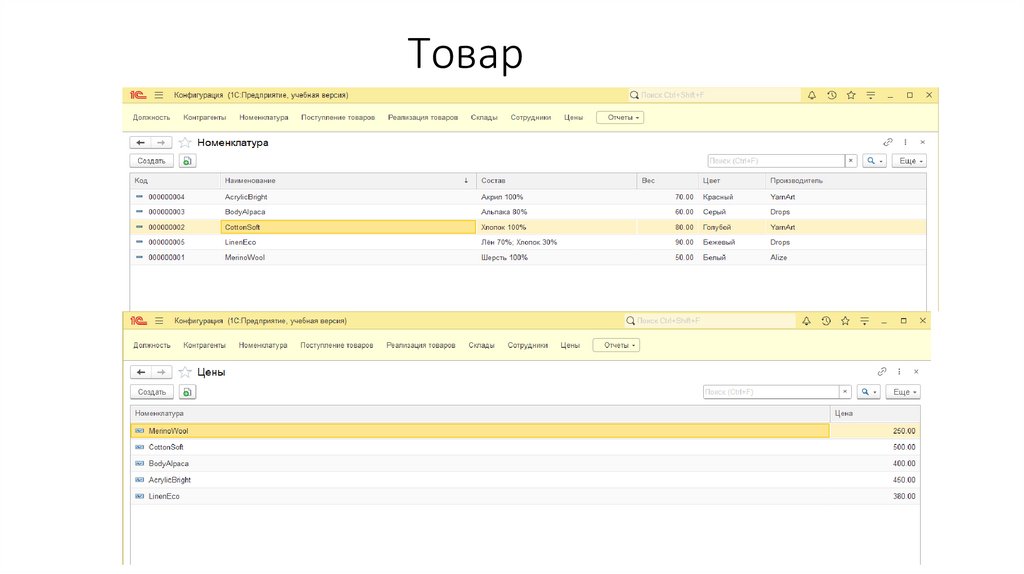Select code 000000001 in Номенклатура list
The height and width of the screenshot is (574, 1024).
[167, 257]
